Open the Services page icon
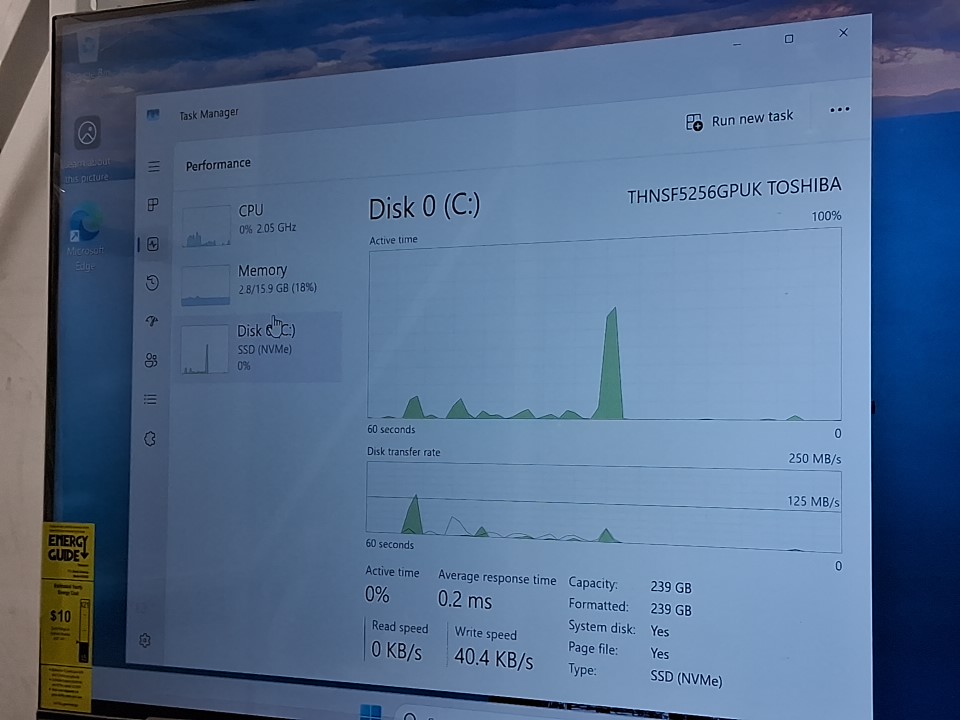The width and height of the screenshot is (960, 720). 150,438
